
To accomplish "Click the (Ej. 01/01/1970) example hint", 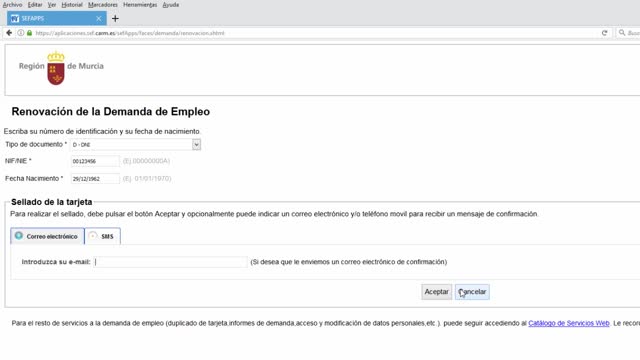I will [147, 179].
